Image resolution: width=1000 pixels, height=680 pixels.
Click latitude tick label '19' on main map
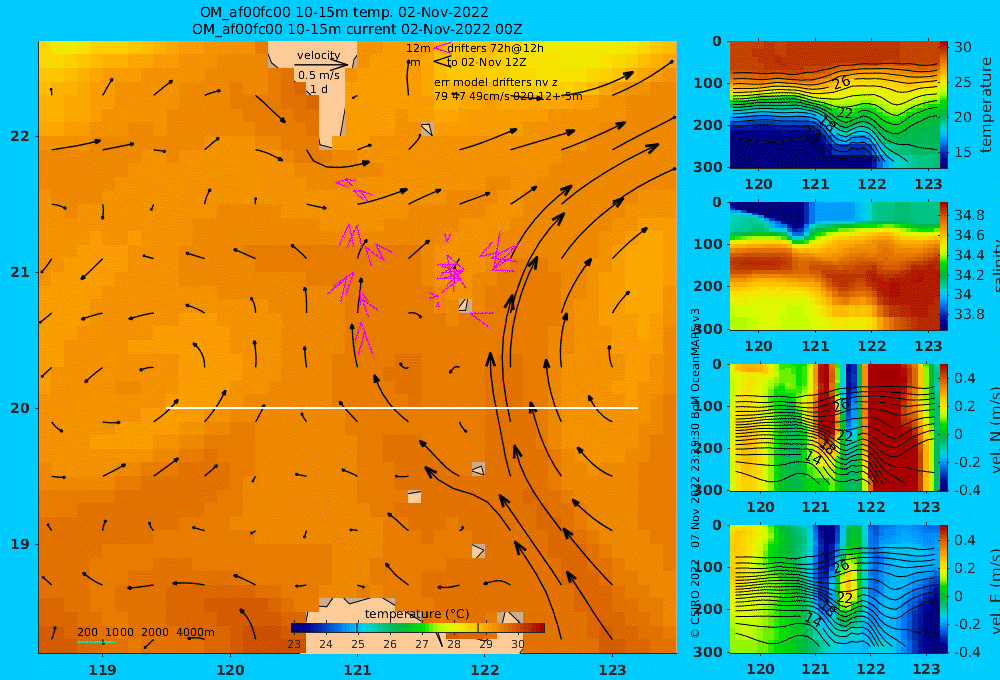(x=20, y=544)
